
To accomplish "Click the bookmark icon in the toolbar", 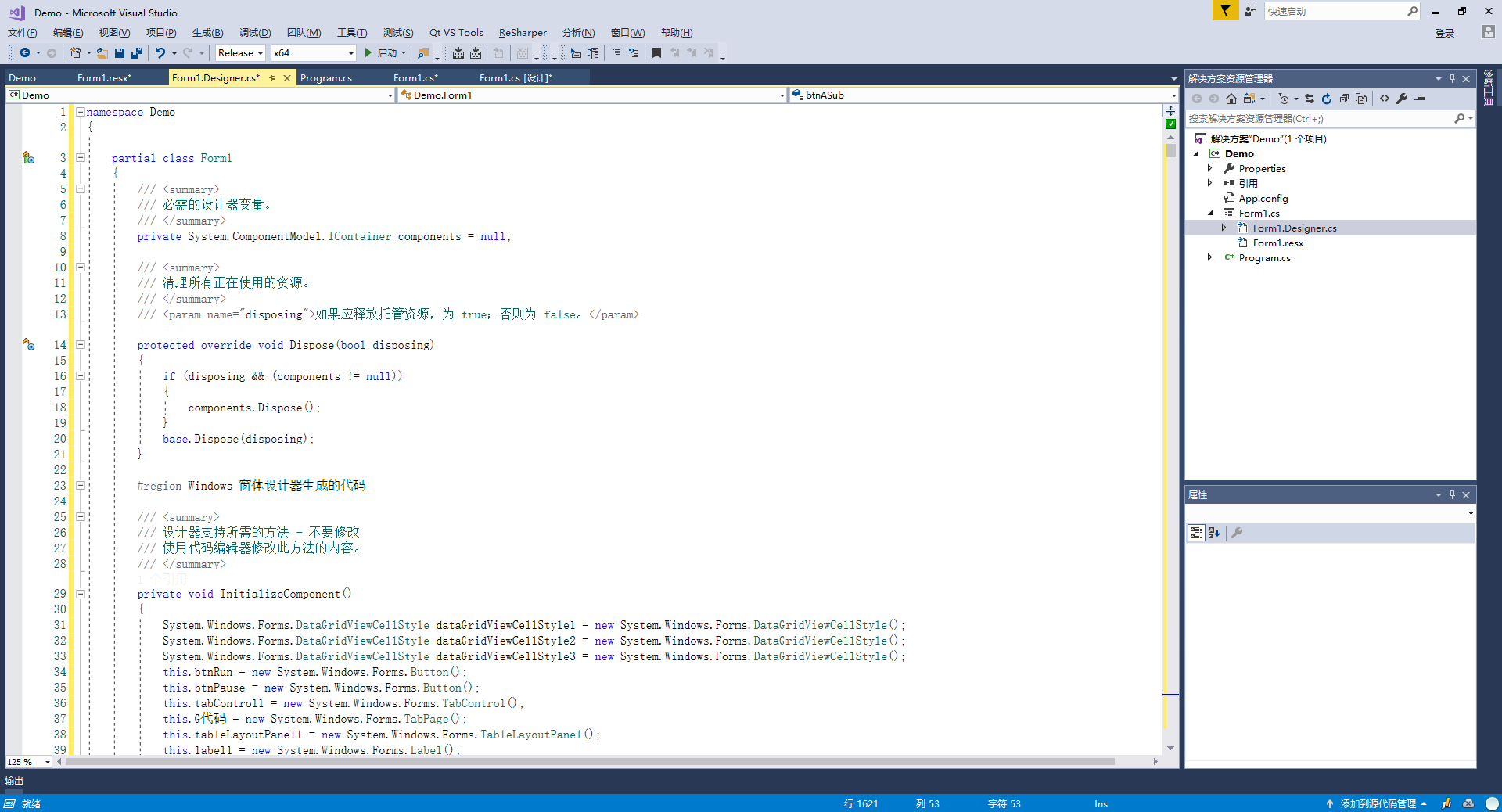I will coord(656,53).
